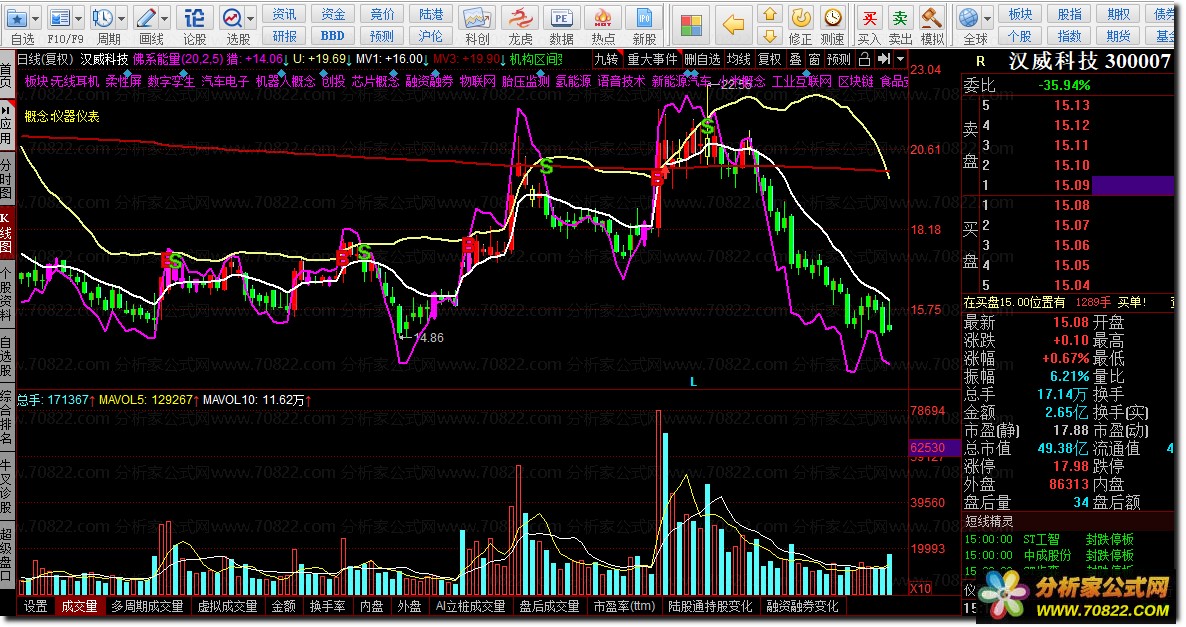Toggle the 预测 forecast option on chart toolbar

tap(839, 59)
